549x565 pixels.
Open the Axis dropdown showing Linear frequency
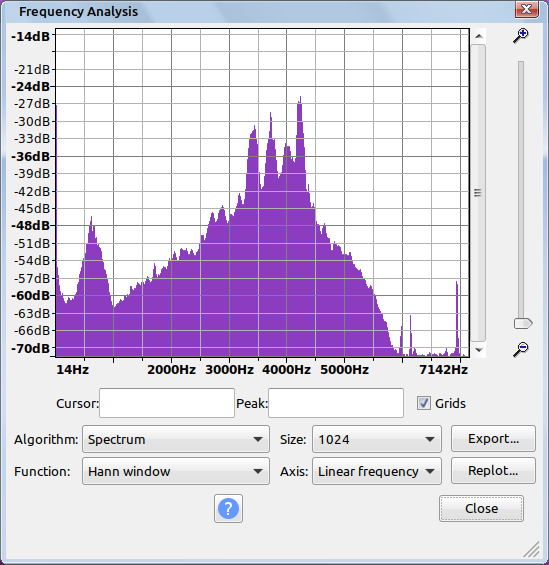377,471
